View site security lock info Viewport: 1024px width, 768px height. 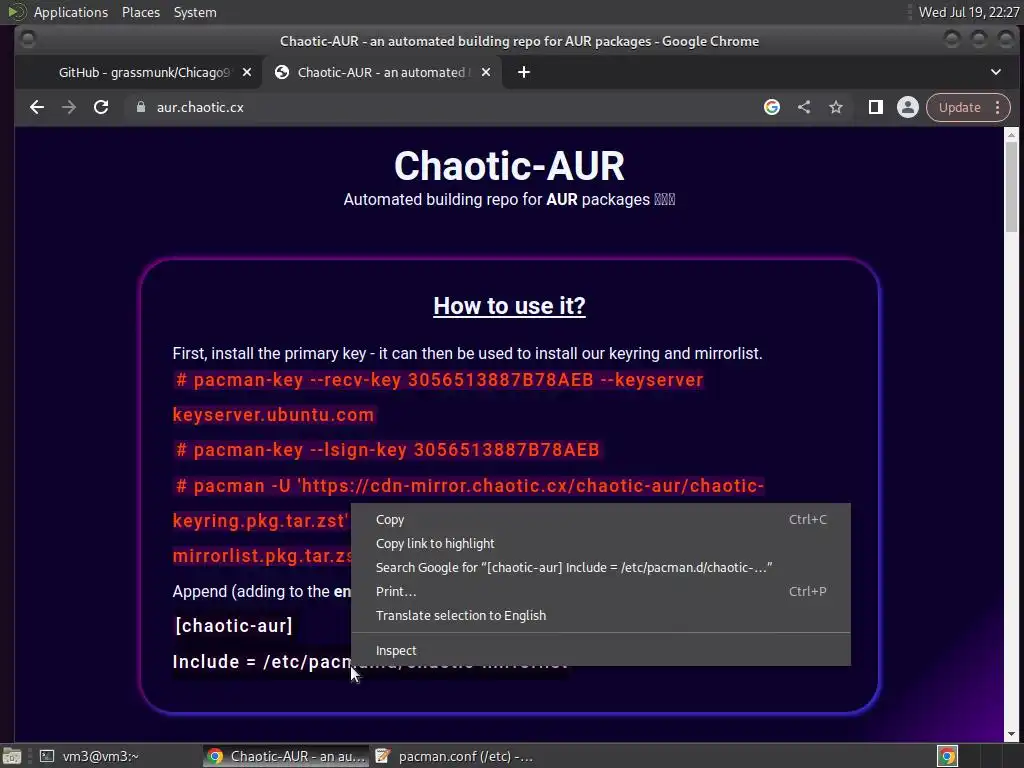click(140, 107)
